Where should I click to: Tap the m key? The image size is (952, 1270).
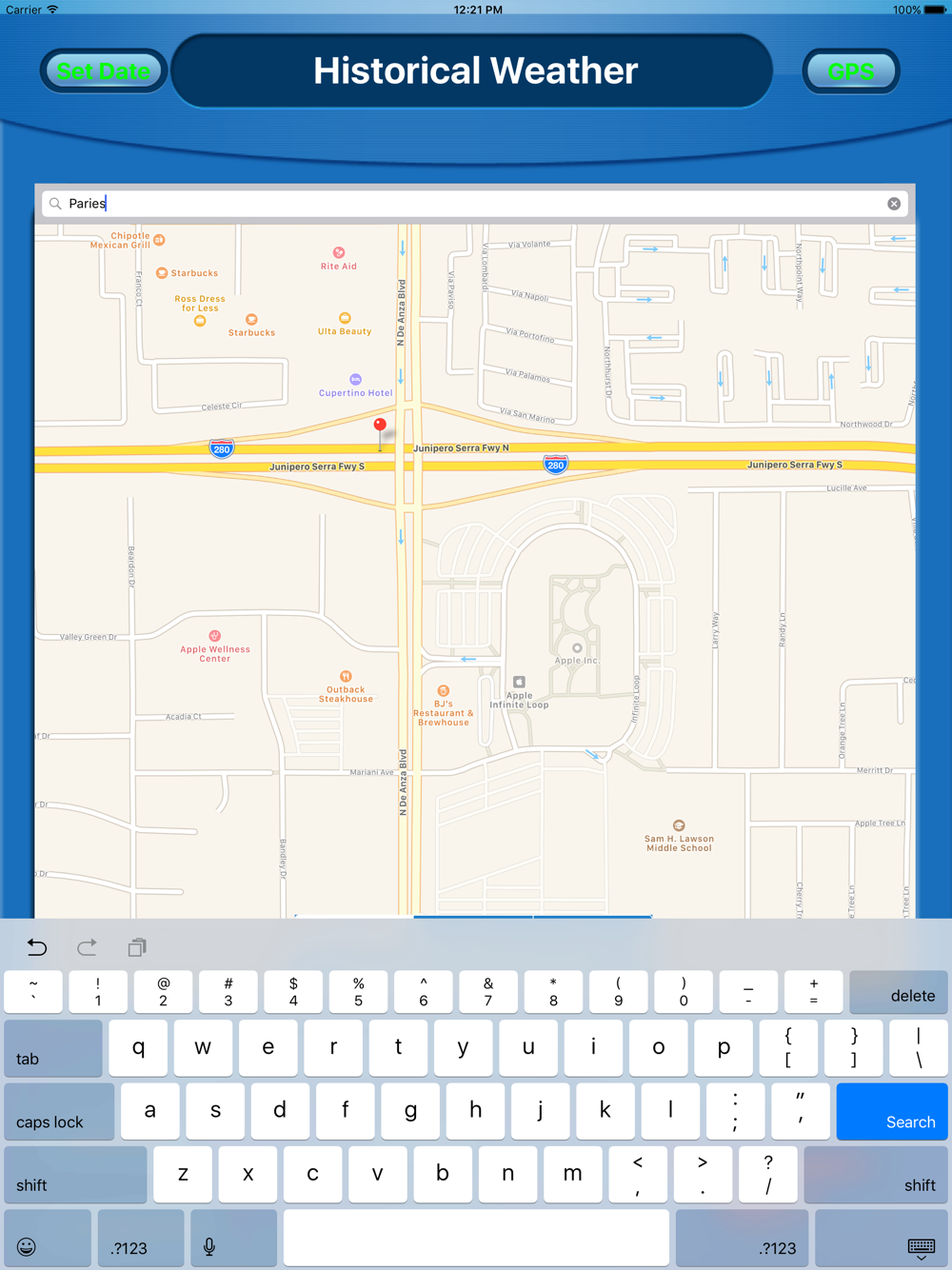coord(572,1175)
